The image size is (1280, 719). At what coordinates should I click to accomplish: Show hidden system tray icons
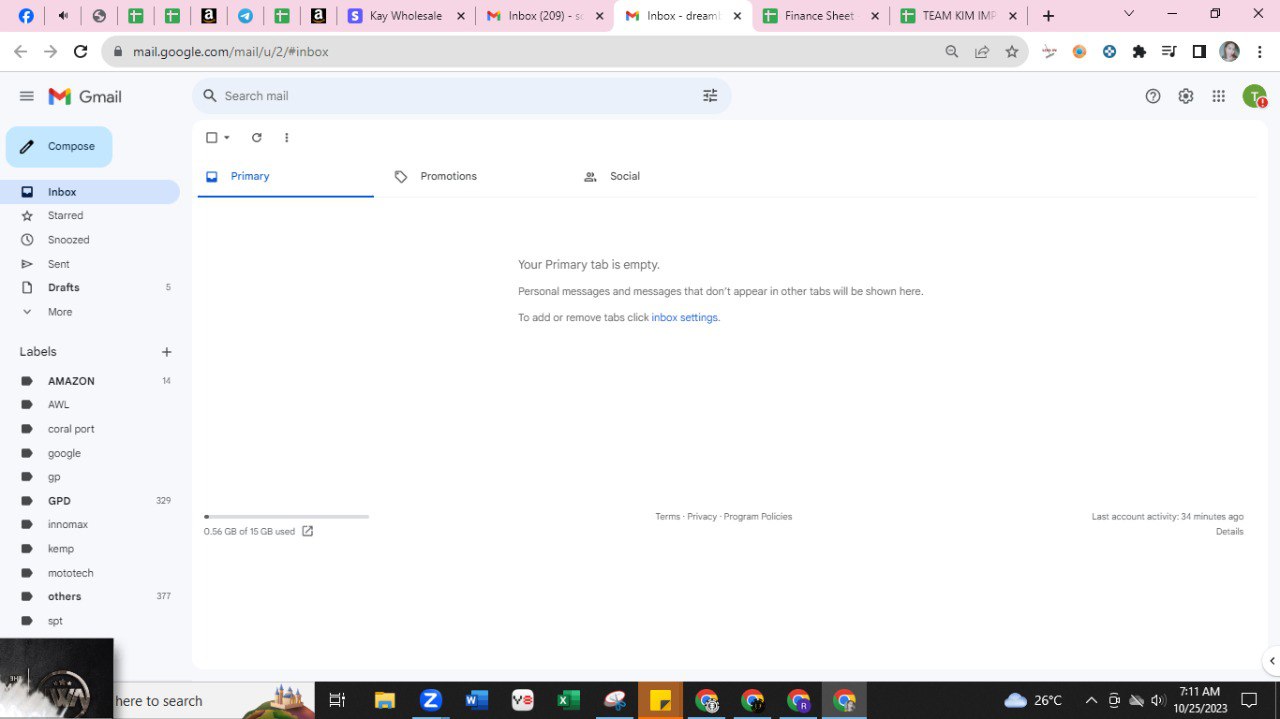click(1091, 700)
